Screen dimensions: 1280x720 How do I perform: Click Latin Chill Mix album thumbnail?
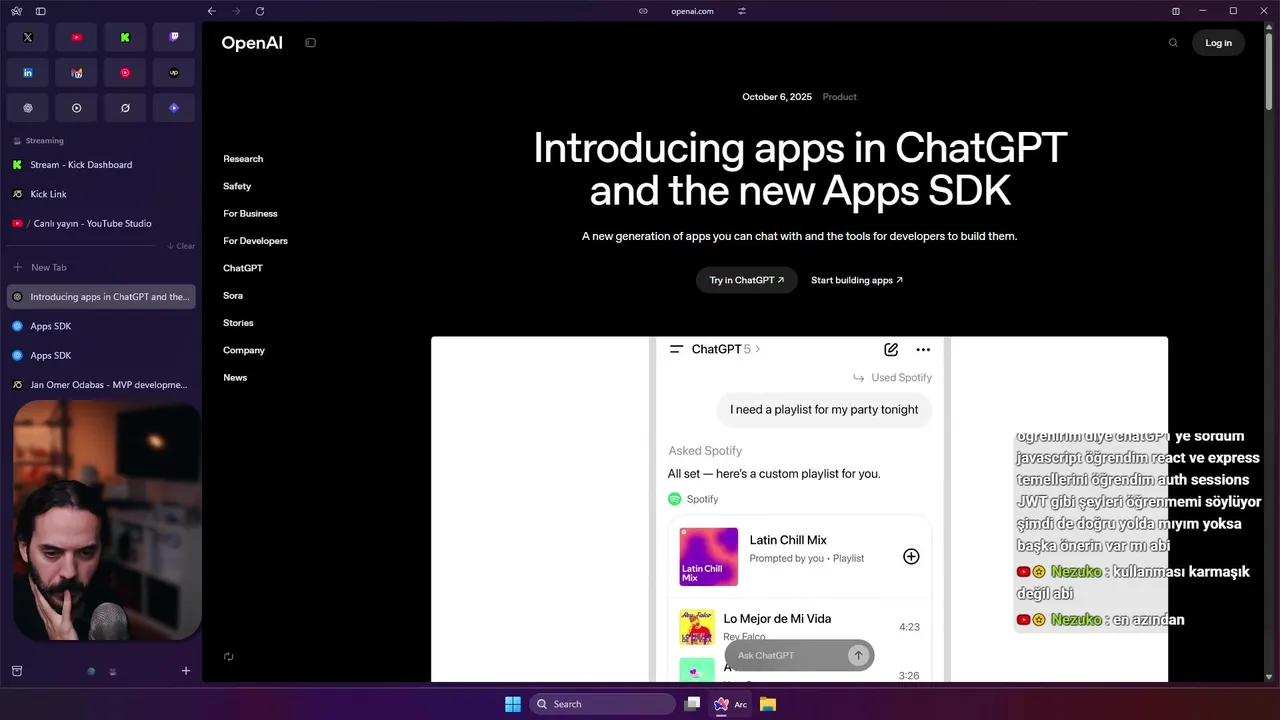point(708,557)
